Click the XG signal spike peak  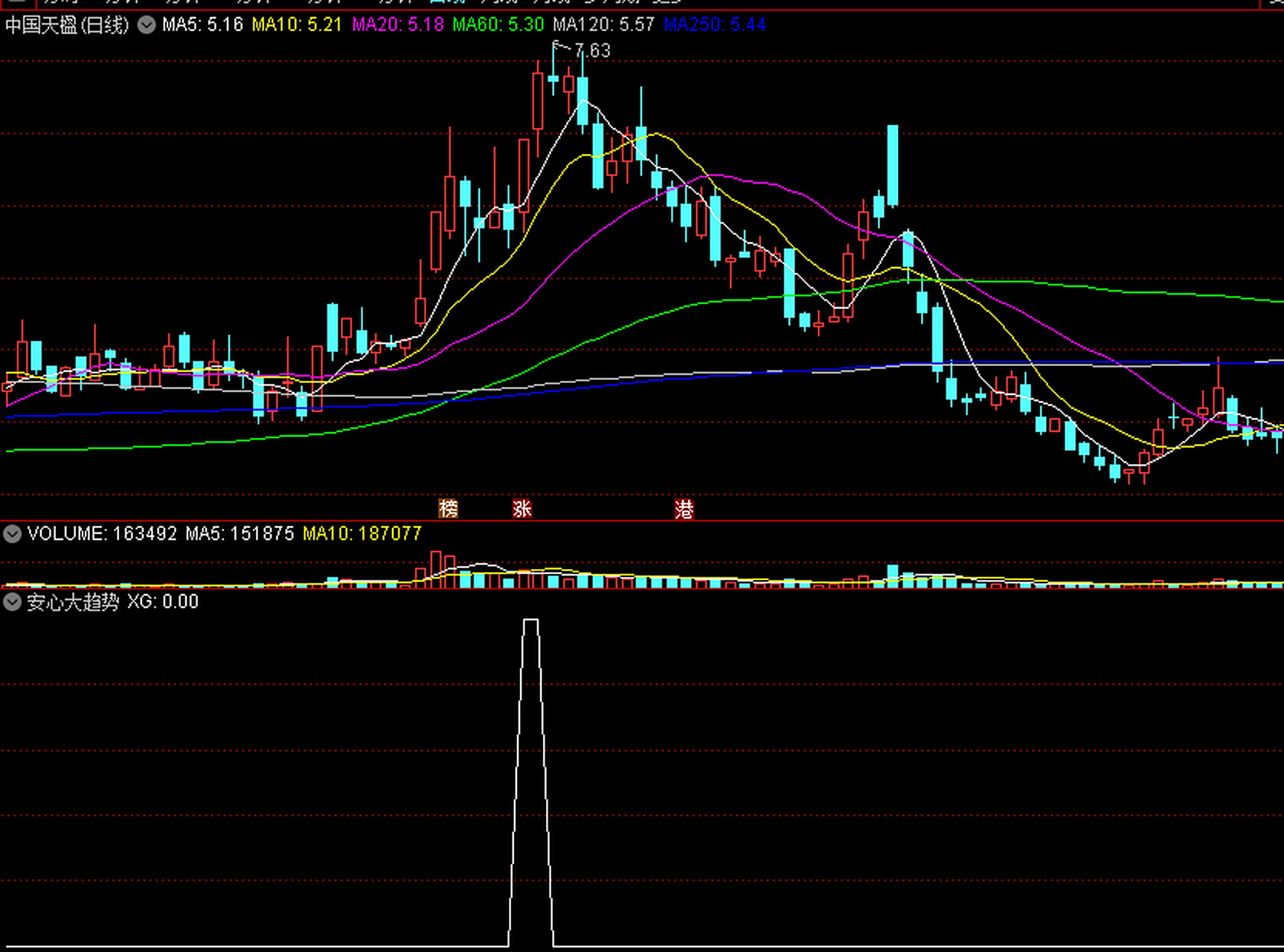click(x=530, y=620)
